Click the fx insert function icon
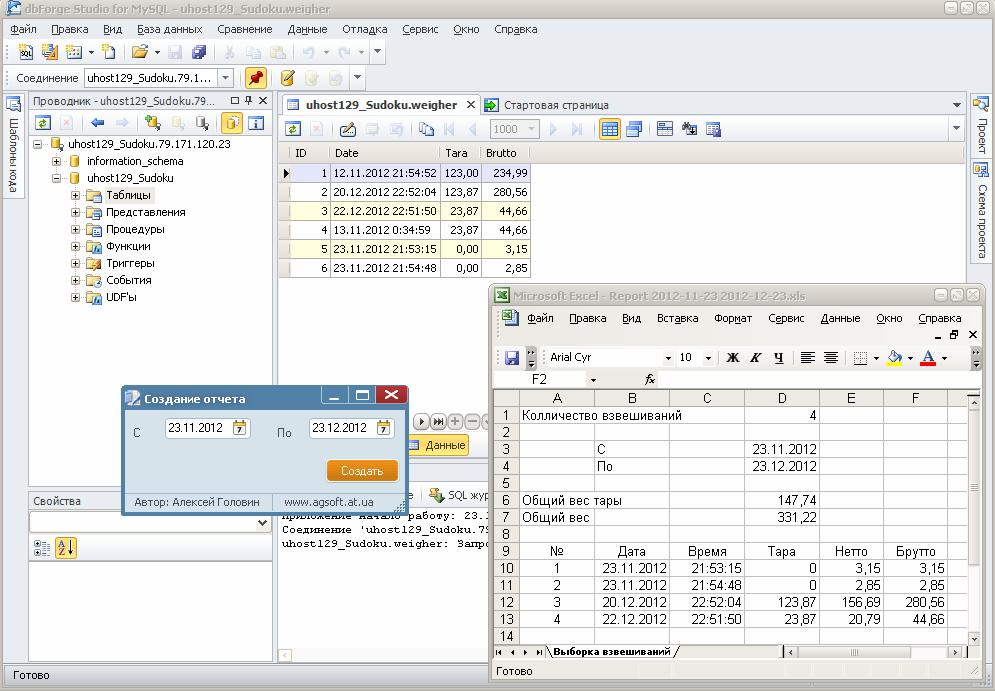The height and width of the screenshot is (691, 995). point(650,379)
